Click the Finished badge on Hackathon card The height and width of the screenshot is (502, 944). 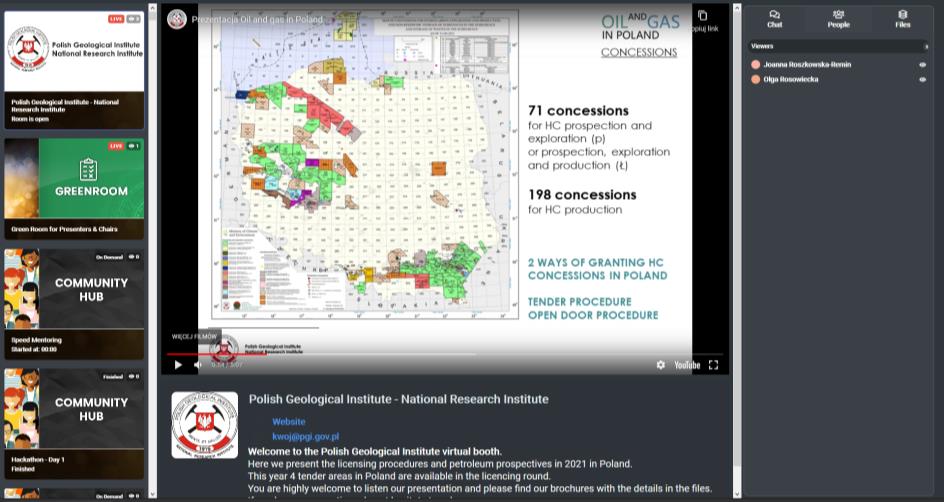tap(113, 377)
